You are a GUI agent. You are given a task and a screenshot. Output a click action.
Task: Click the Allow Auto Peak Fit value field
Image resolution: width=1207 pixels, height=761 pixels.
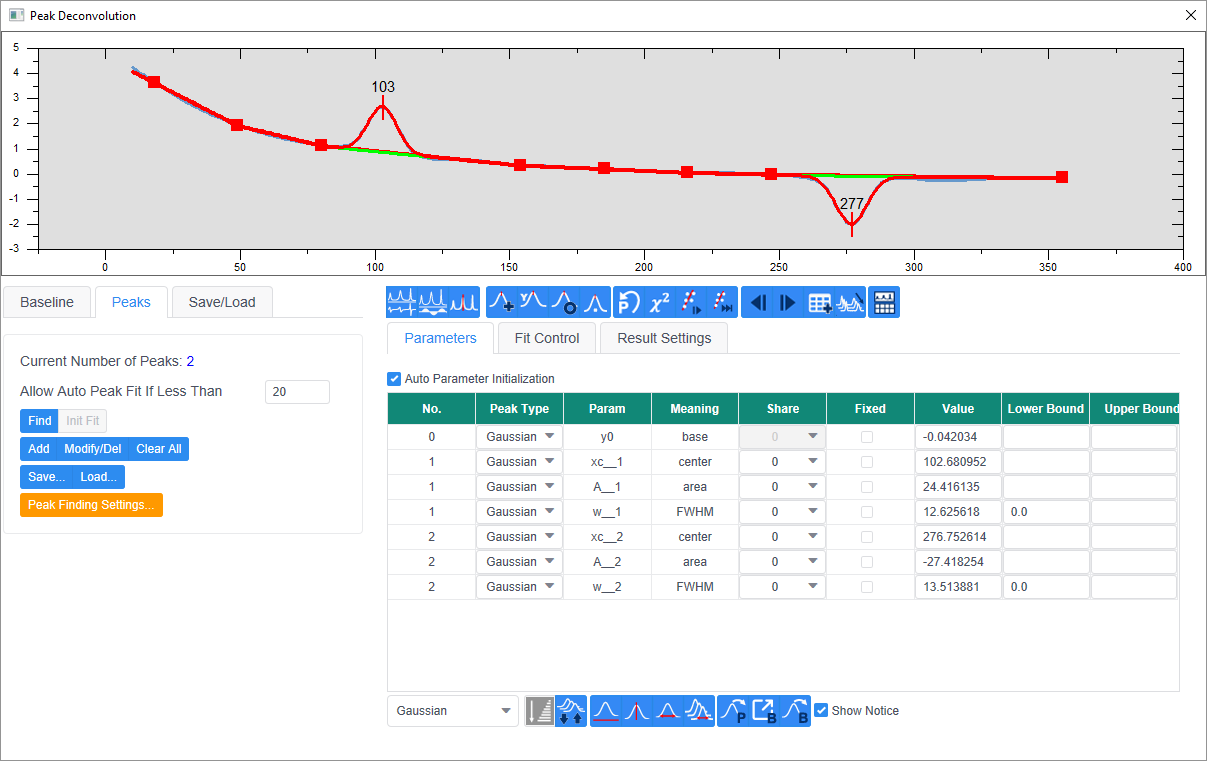click(297, 392)
